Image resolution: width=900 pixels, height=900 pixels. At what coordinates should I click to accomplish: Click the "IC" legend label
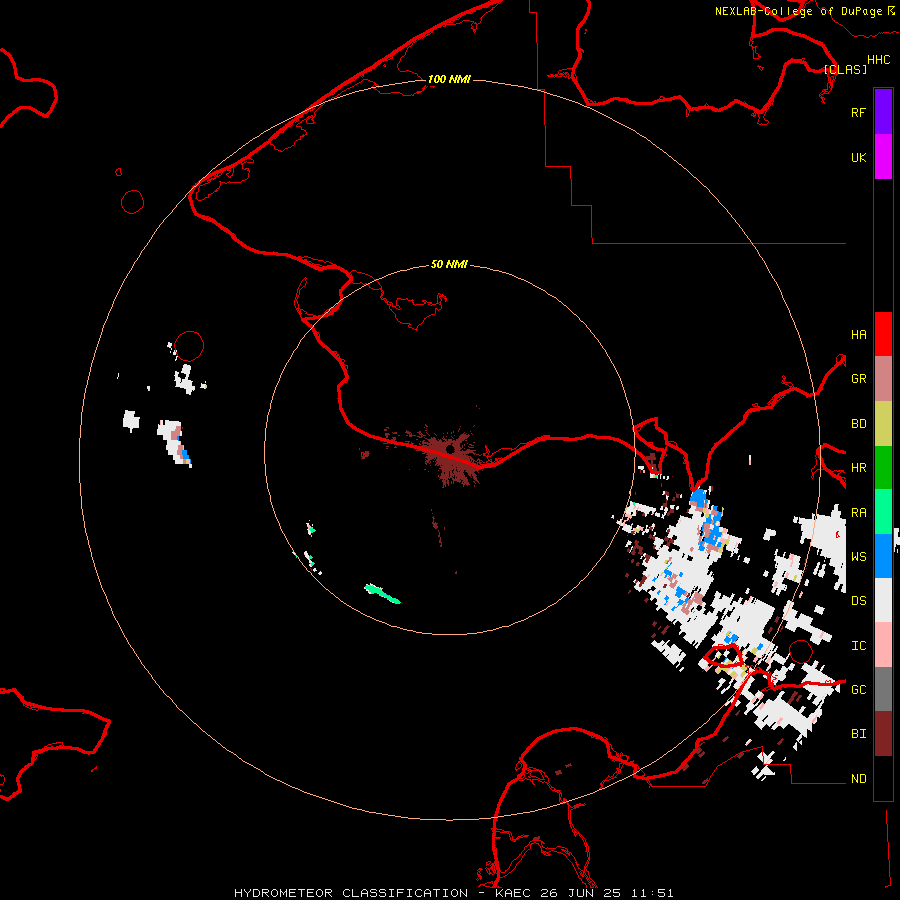point(858,646)
